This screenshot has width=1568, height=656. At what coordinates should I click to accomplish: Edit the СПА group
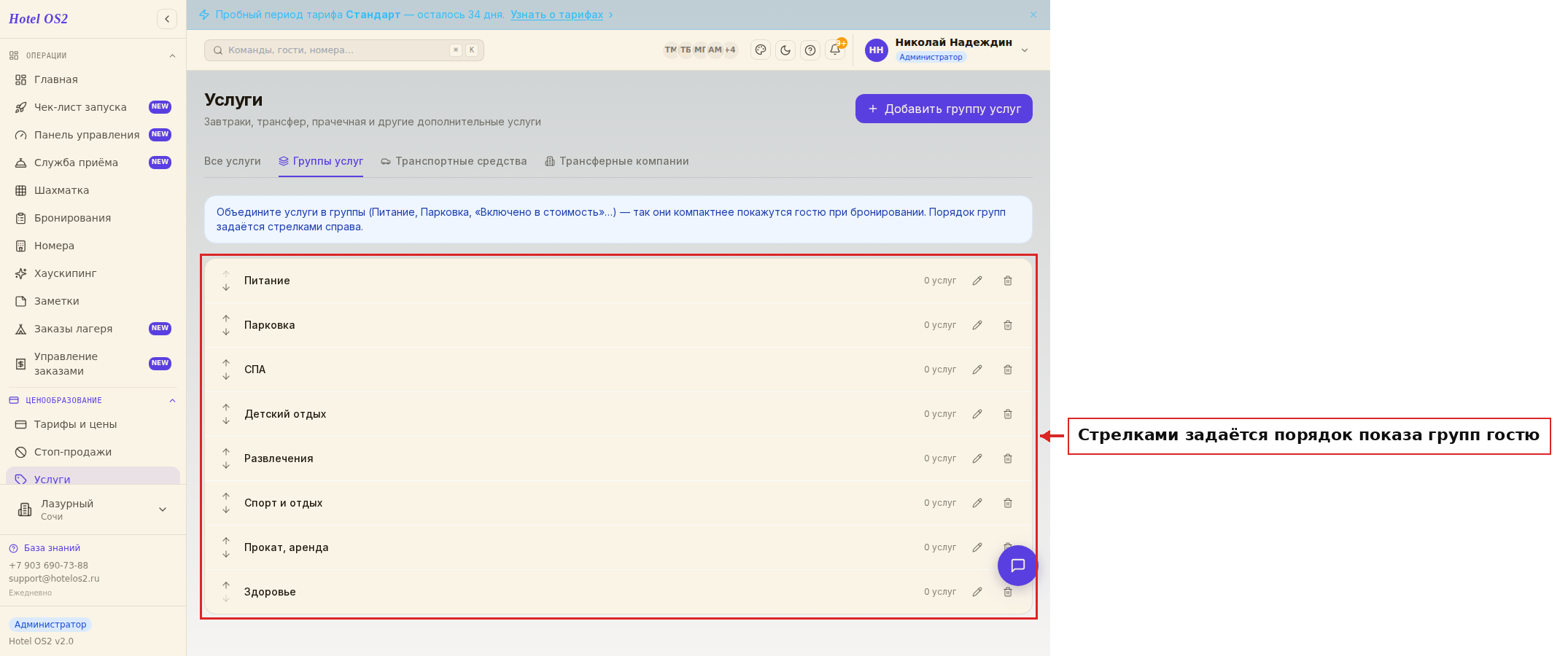tap(977, 370)
